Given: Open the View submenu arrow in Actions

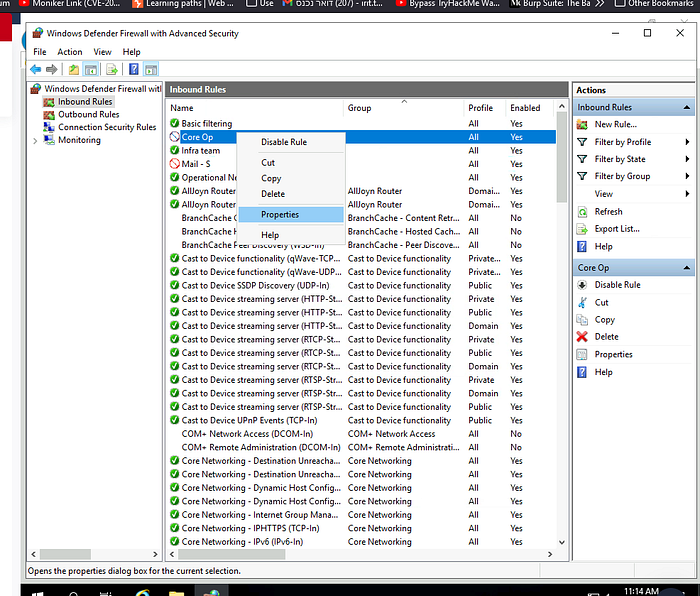Looking at the screenshot, I should click(x=687, y=194).
